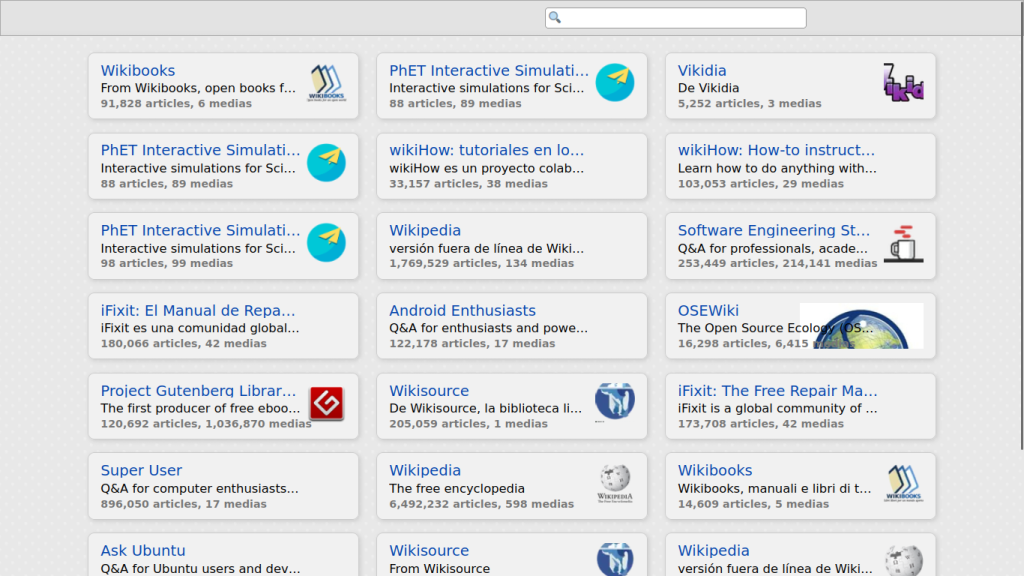Open Wikisource title with 205,059 articles
Viewport: 1024px width, 576px height.
coord(429,391)
